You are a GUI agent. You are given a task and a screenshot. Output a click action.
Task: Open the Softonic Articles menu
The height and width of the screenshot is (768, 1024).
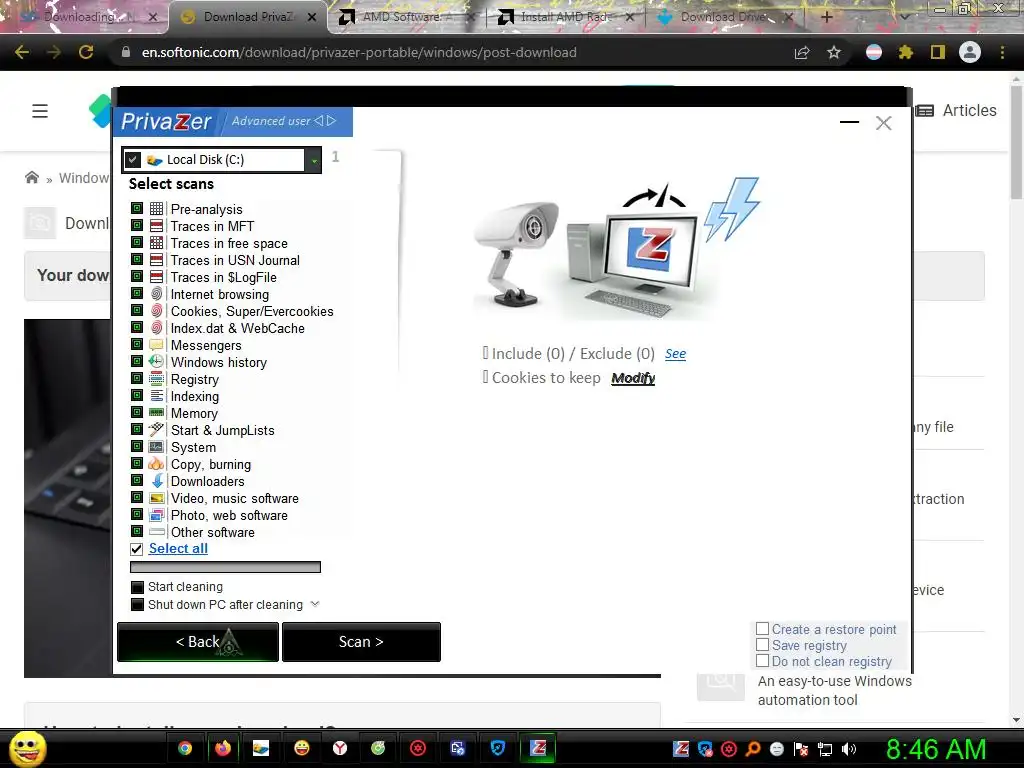point(956,110)
